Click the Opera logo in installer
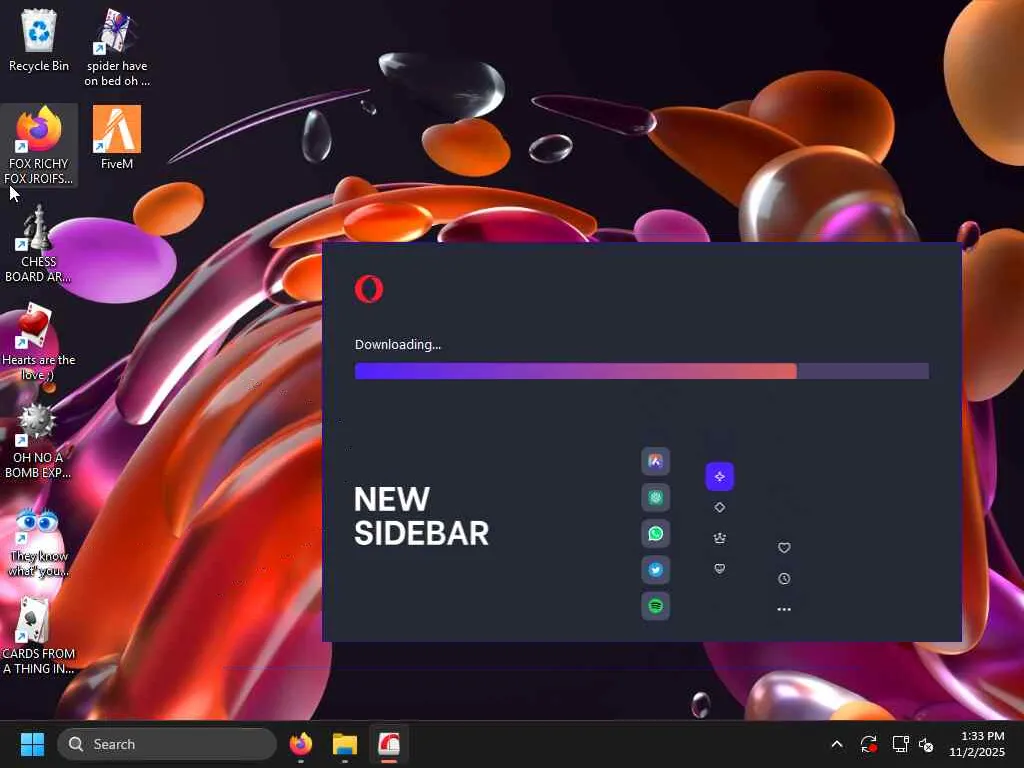The width and height of the screenshot is (1024, 768). tap(369, 289)
